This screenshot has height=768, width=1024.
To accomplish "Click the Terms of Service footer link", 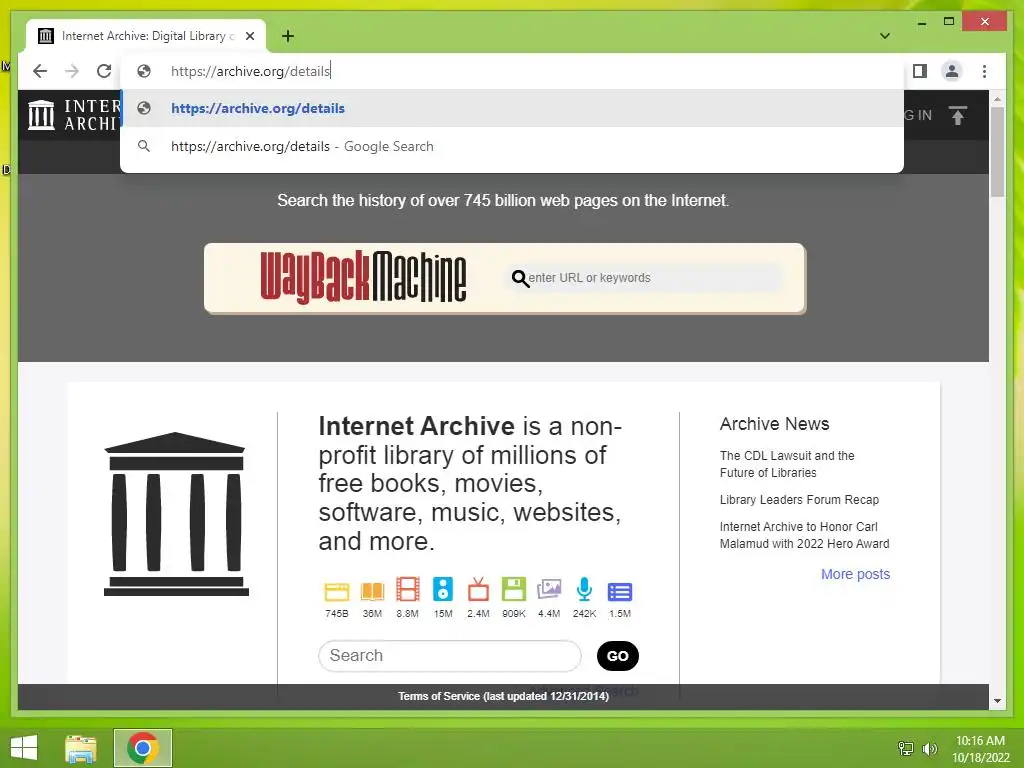I will [504, 696].
